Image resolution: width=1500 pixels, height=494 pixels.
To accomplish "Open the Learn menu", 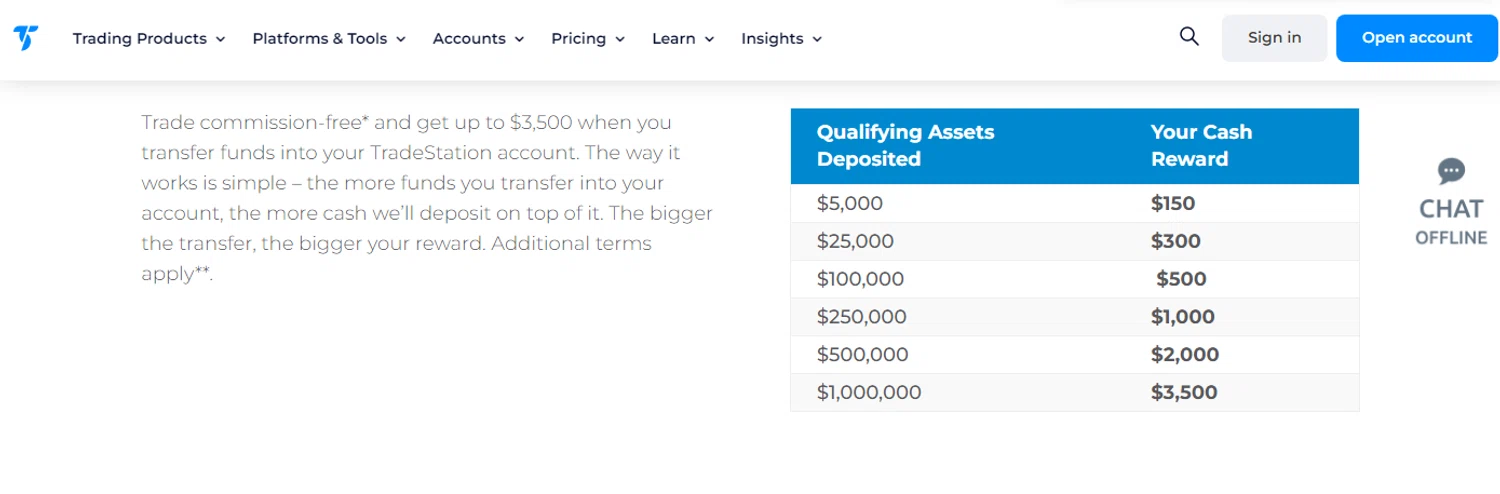I will tap(683, 39).
